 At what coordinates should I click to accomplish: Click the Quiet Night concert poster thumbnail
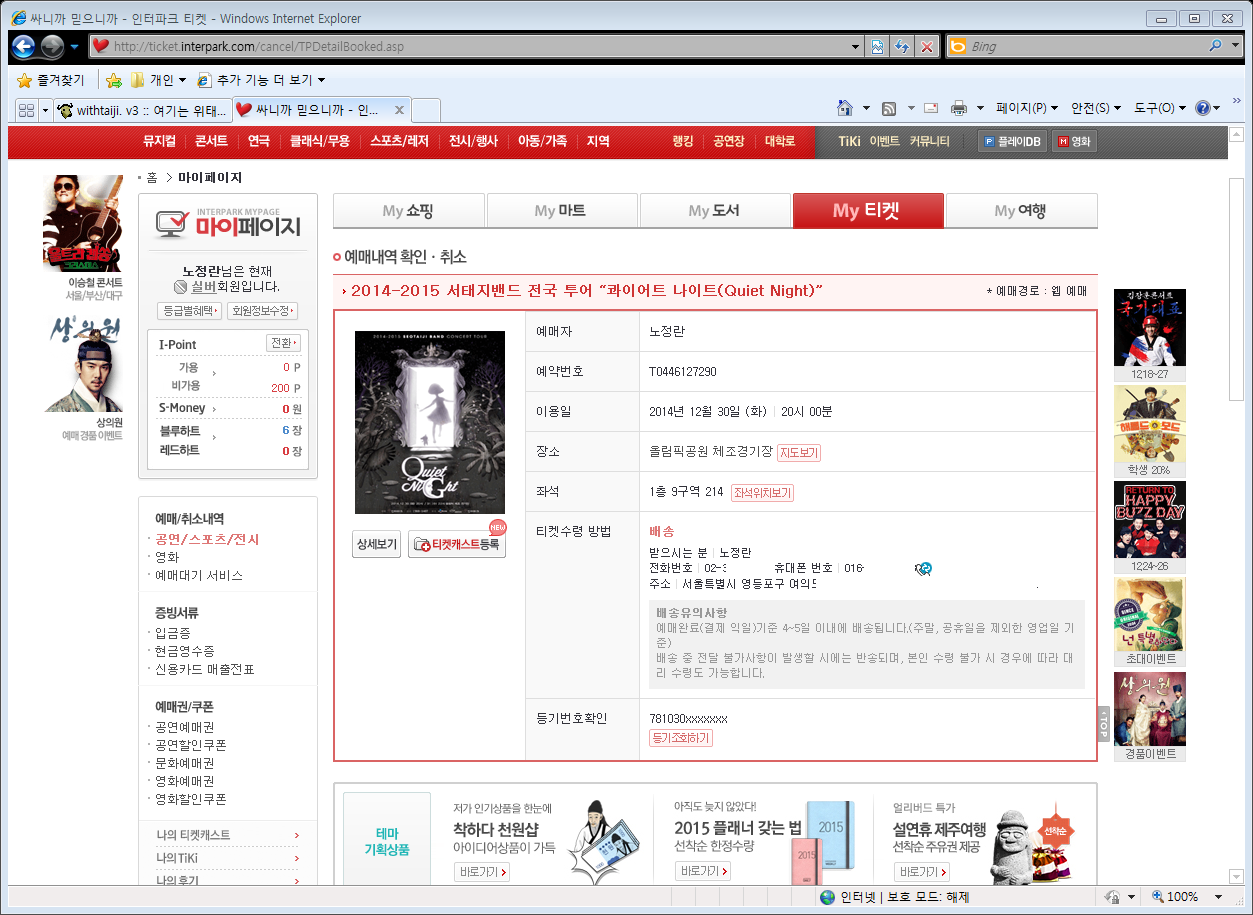click(x=430, y=422)
